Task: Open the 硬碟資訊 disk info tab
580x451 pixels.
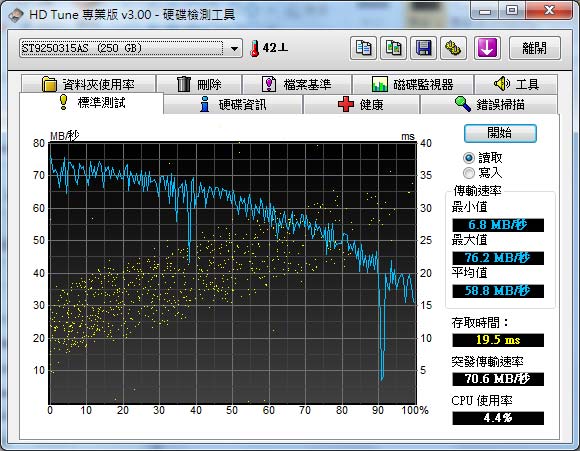Action: tap(233, 104)
